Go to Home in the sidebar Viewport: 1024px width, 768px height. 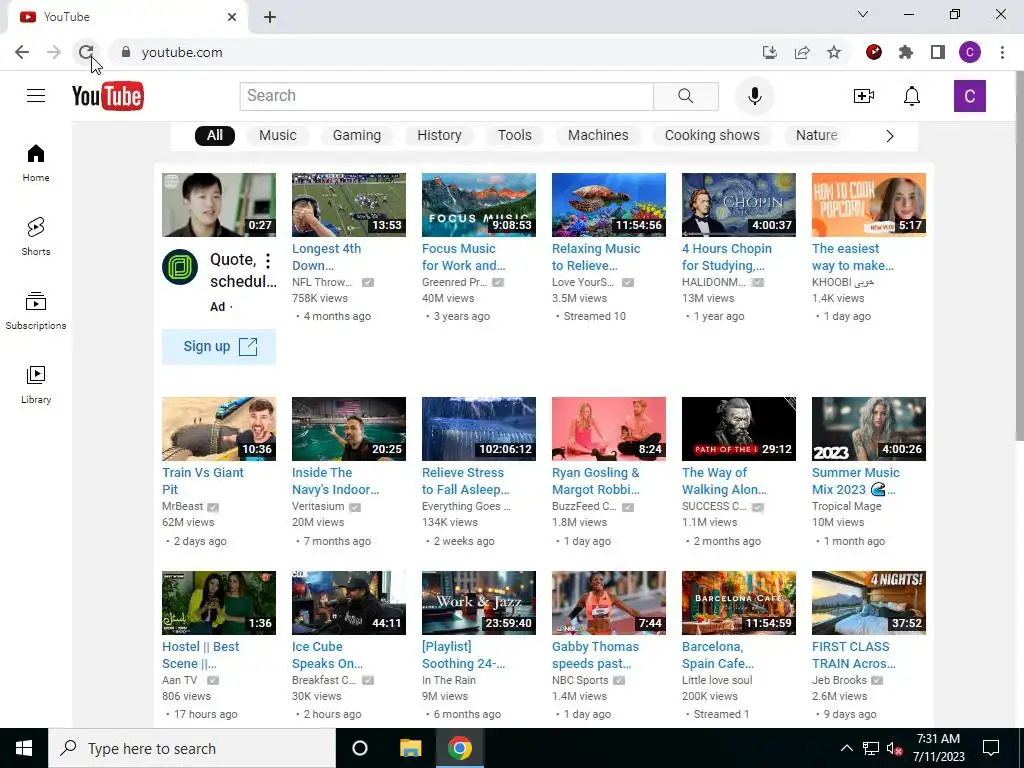(36, 163)
